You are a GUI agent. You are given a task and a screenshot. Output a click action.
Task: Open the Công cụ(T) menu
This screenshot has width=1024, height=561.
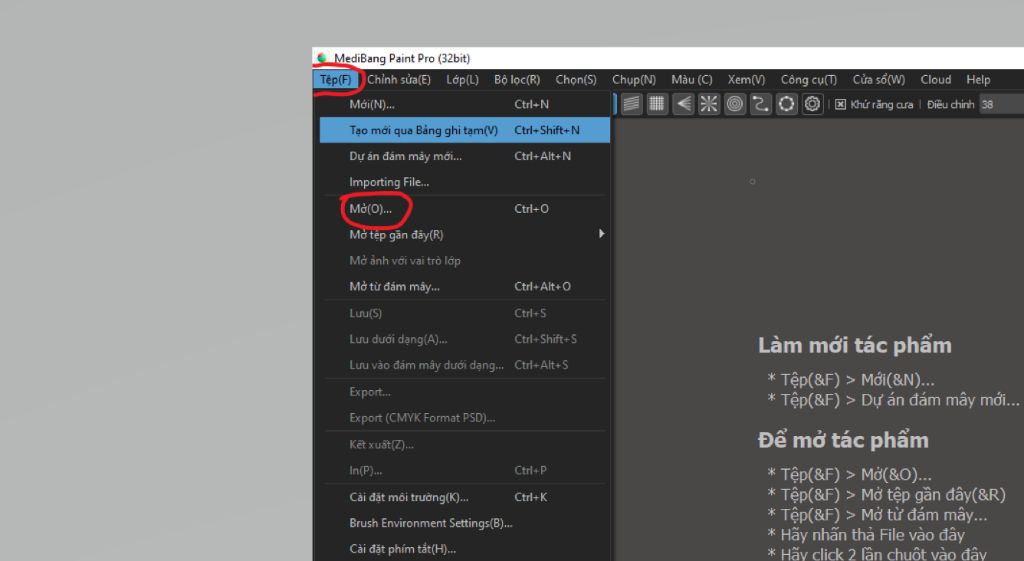[808, 80]
